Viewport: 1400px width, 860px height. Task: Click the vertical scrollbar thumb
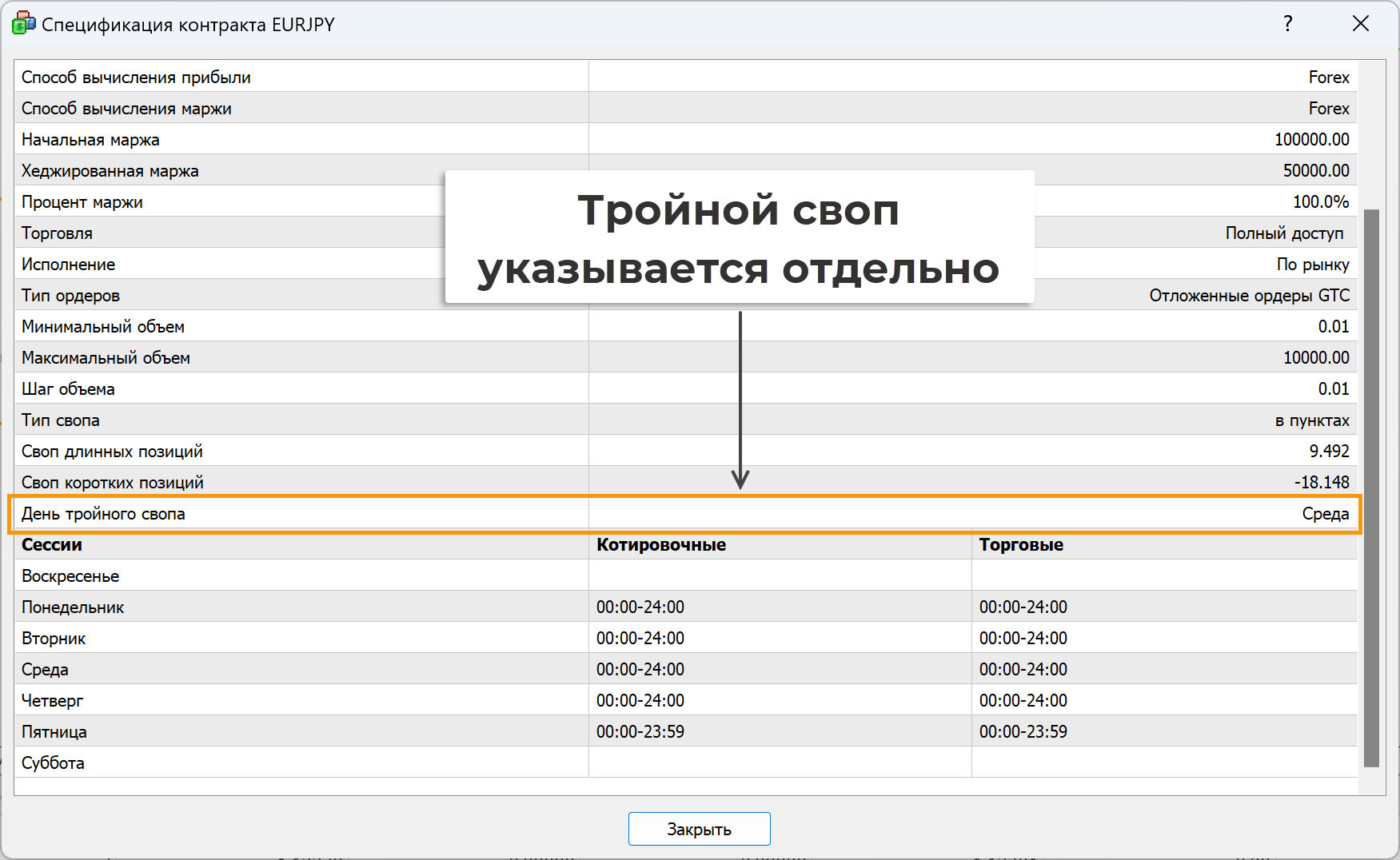pyautogui.click(x=1371, y=488)
